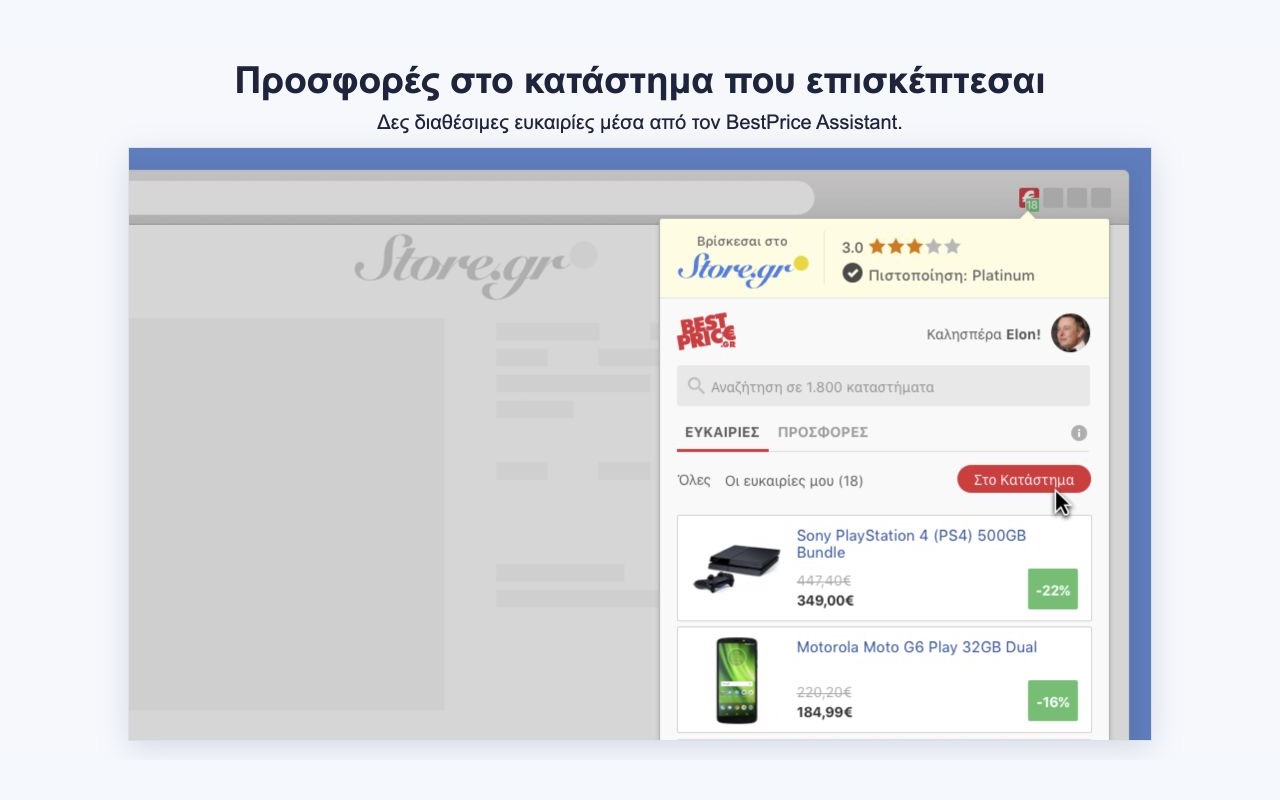Screen dimensions: 1280x800
Task: Open the Sony PlayStation 4 500GB Bundle link
Action: pos(911,544)
